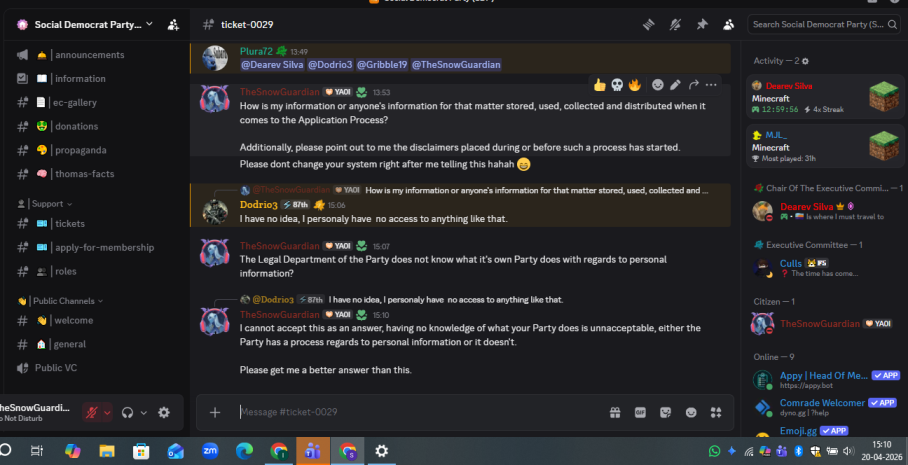This screenshot has width=908, height=465.
Task: Click the Message #ticket-0029 input field
Action: point(400,412)
